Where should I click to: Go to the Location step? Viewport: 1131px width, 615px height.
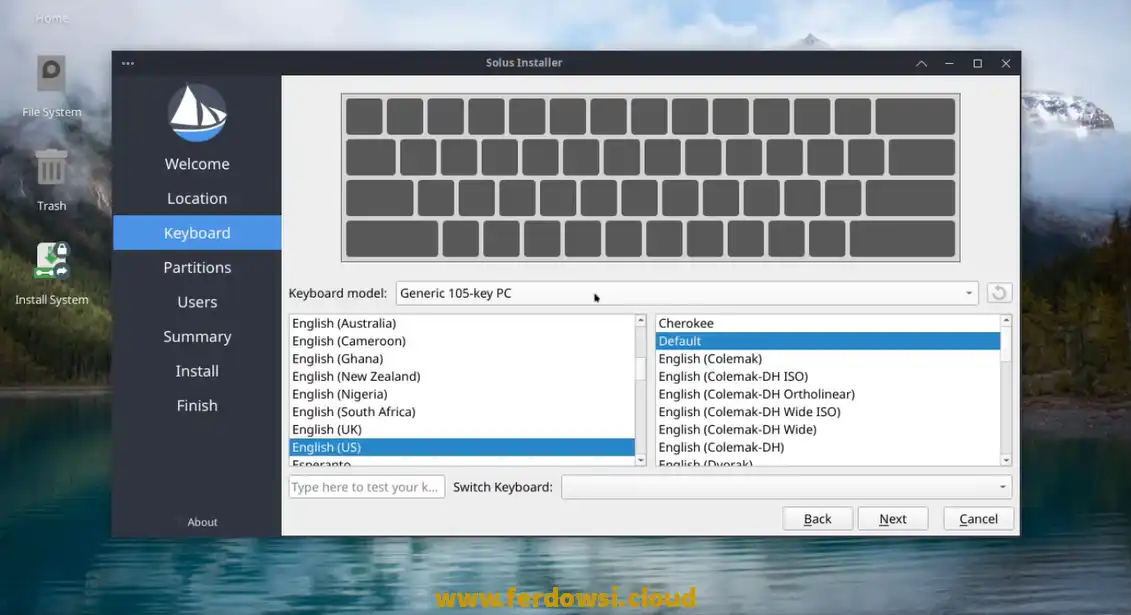197,198
